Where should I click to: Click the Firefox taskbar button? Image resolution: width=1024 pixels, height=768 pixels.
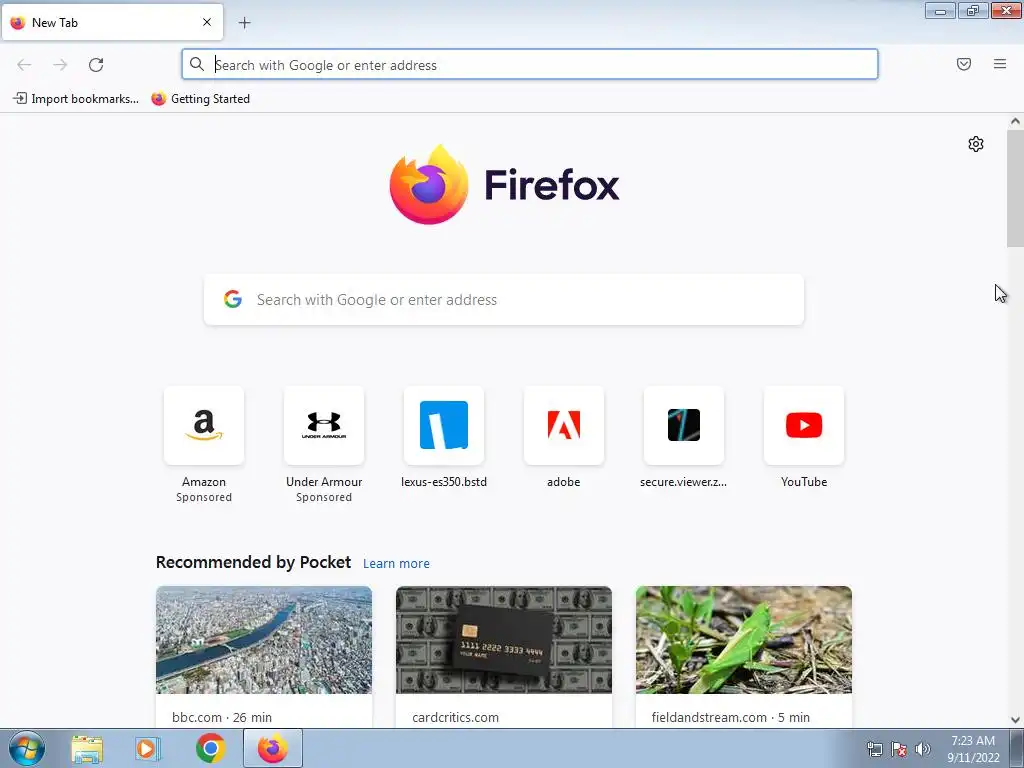272,748
